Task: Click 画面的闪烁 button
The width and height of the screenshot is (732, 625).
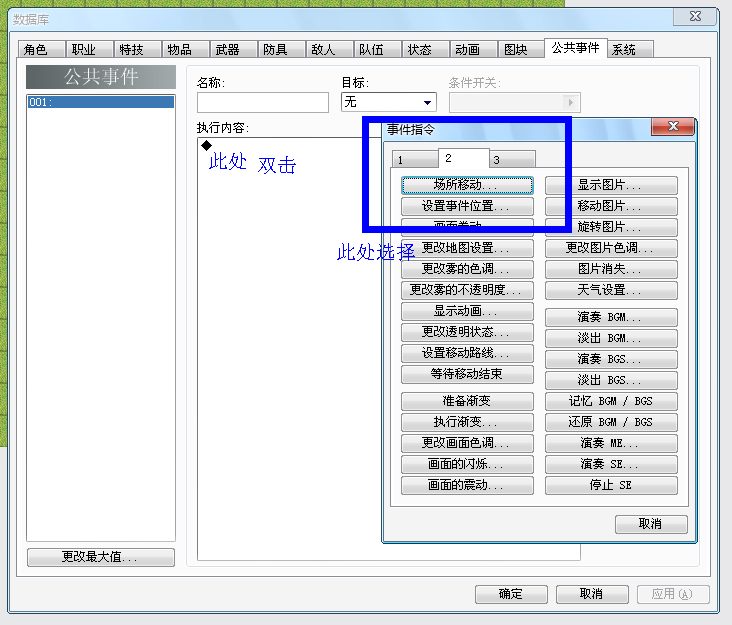Action: 467,464
